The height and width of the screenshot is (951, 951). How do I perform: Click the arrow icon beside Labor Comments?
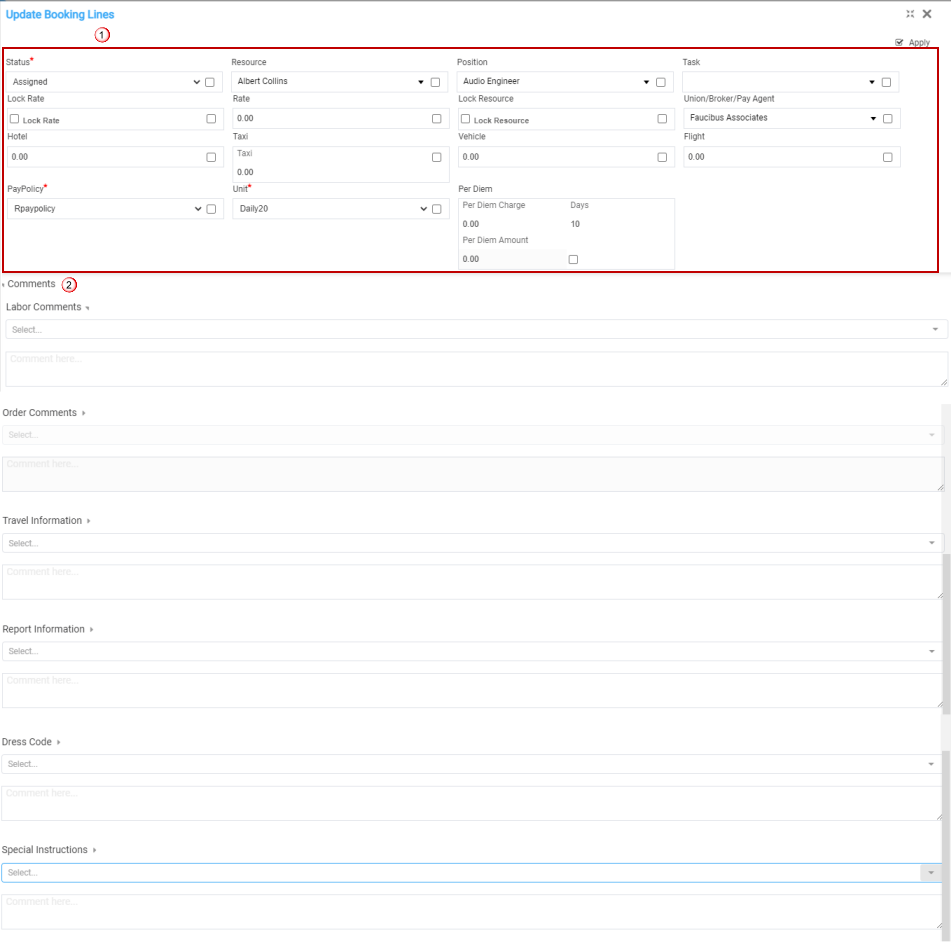click(88, 308)
